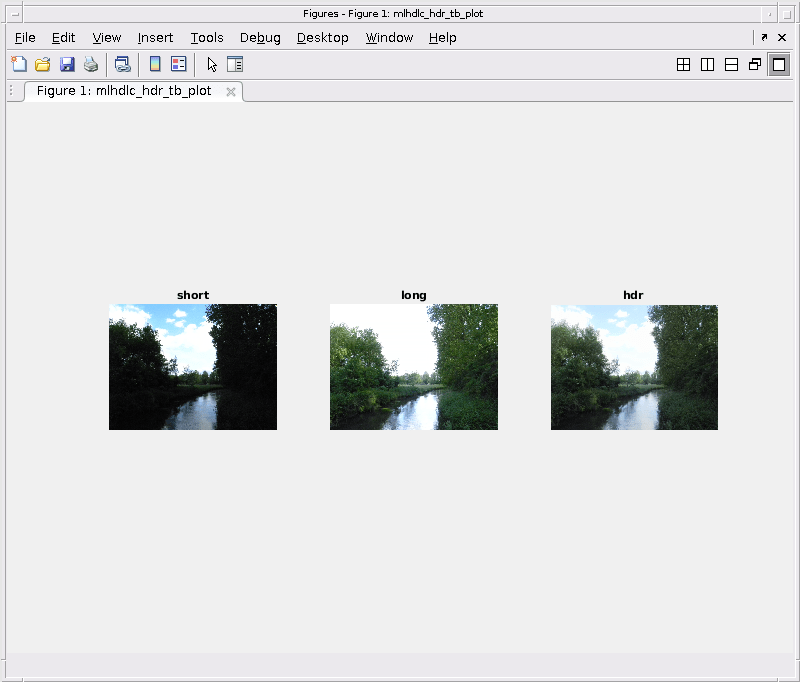Close the docked Figures panel with X
Screen dimensions: 800x682
[782, 37]
